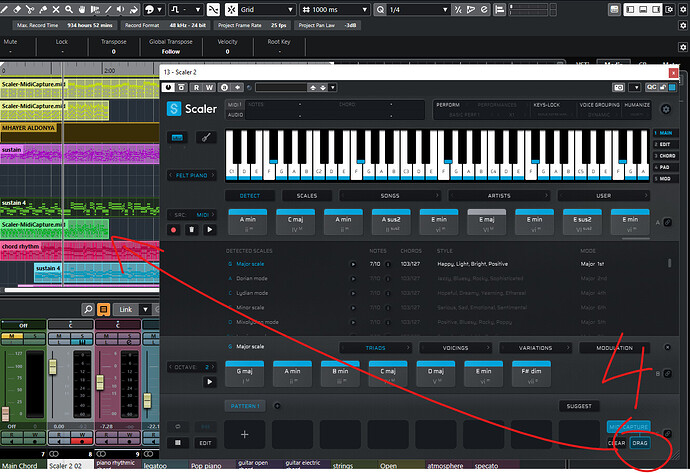Open the 1000 ms grid type dropdown
The width and height of the screenshot is (690, 473).
tap(334, 9)
